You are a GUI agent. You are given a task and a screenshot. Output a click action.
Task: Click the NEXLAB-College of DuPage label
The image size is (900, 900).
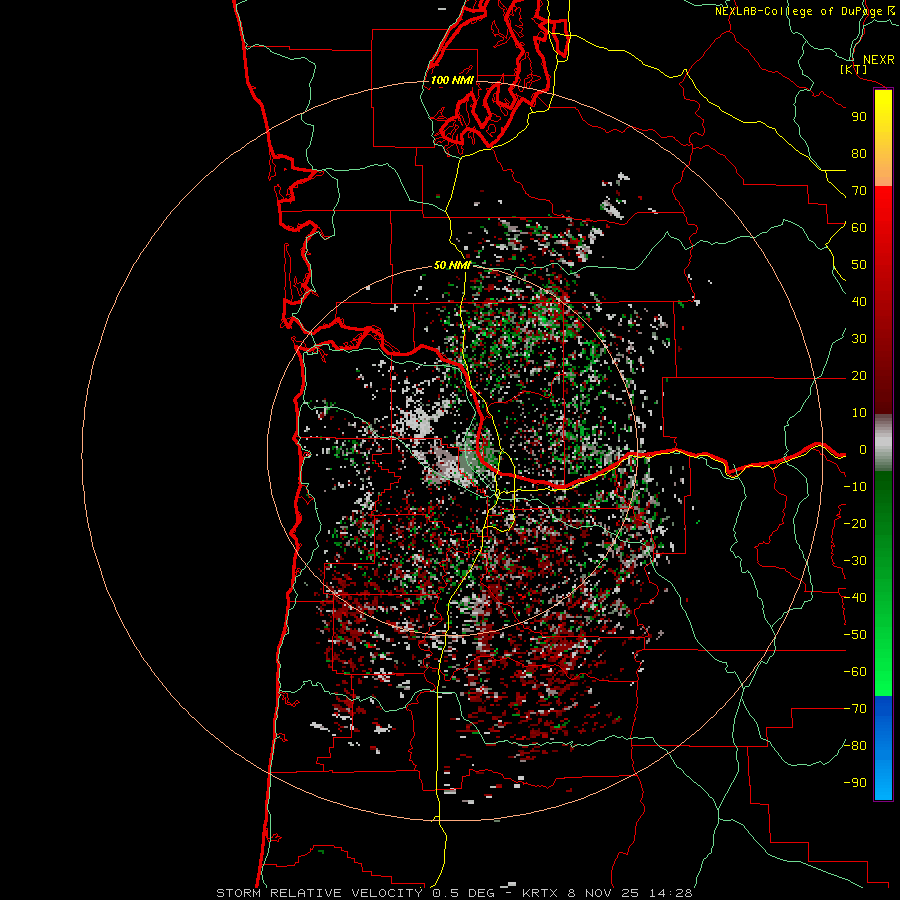(x=799, y=11)
